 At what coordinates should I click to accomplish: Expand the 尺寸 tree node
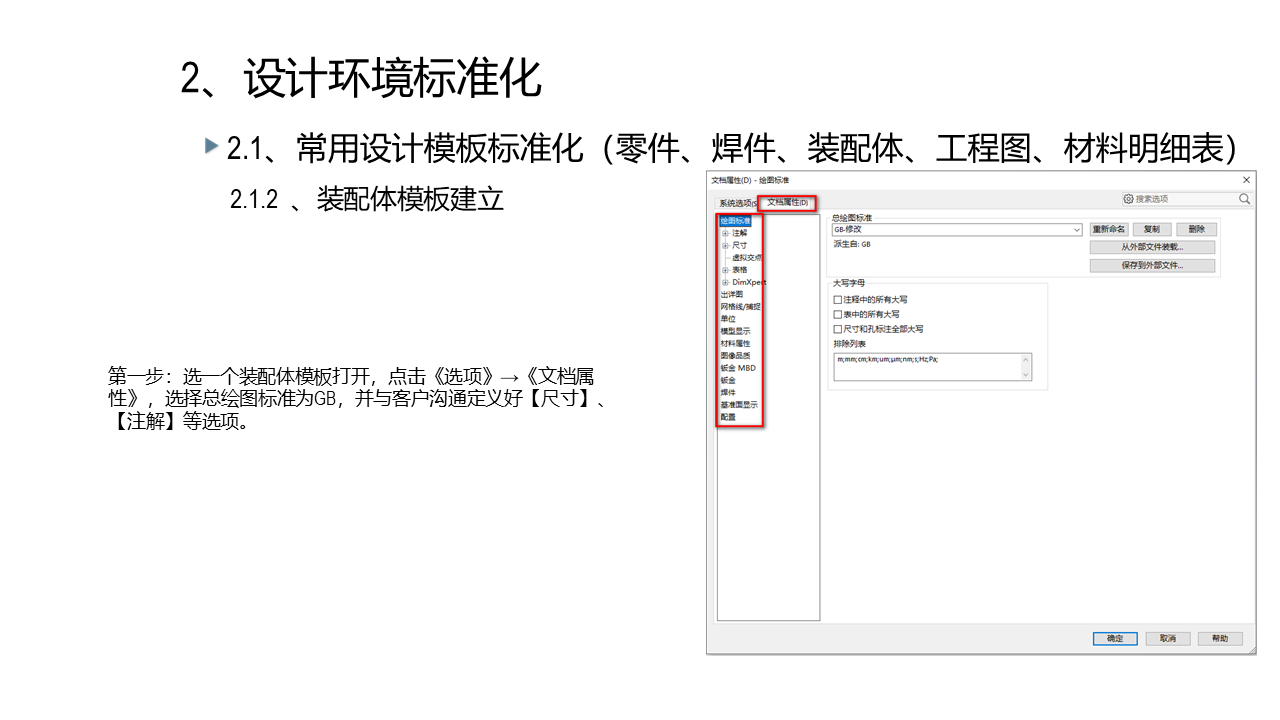725,245
